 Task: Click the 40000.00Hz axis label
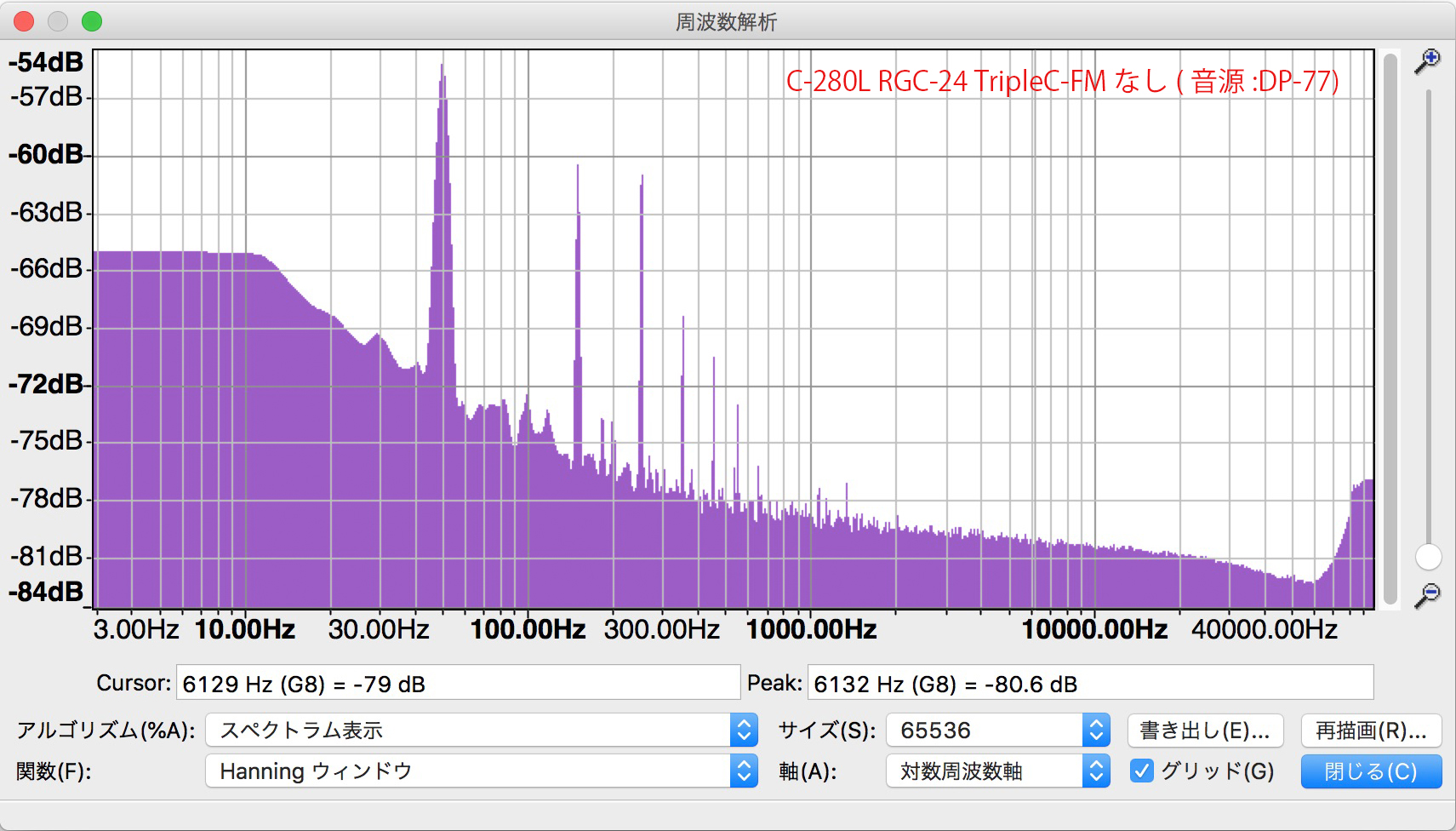pyautogui.click(x=1265, y=629)
